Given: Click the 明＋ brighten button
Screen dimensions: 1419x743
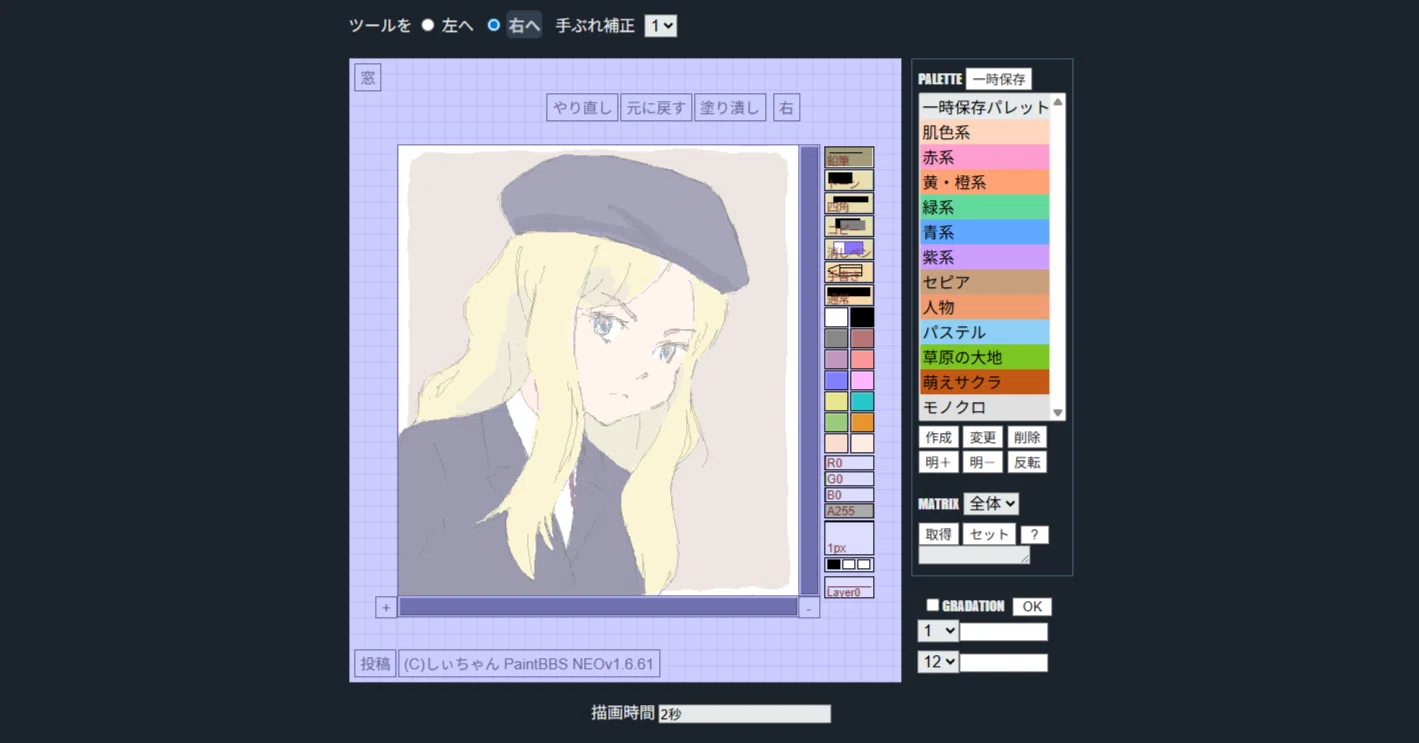Looking at the screenshot, I should 938,462.
